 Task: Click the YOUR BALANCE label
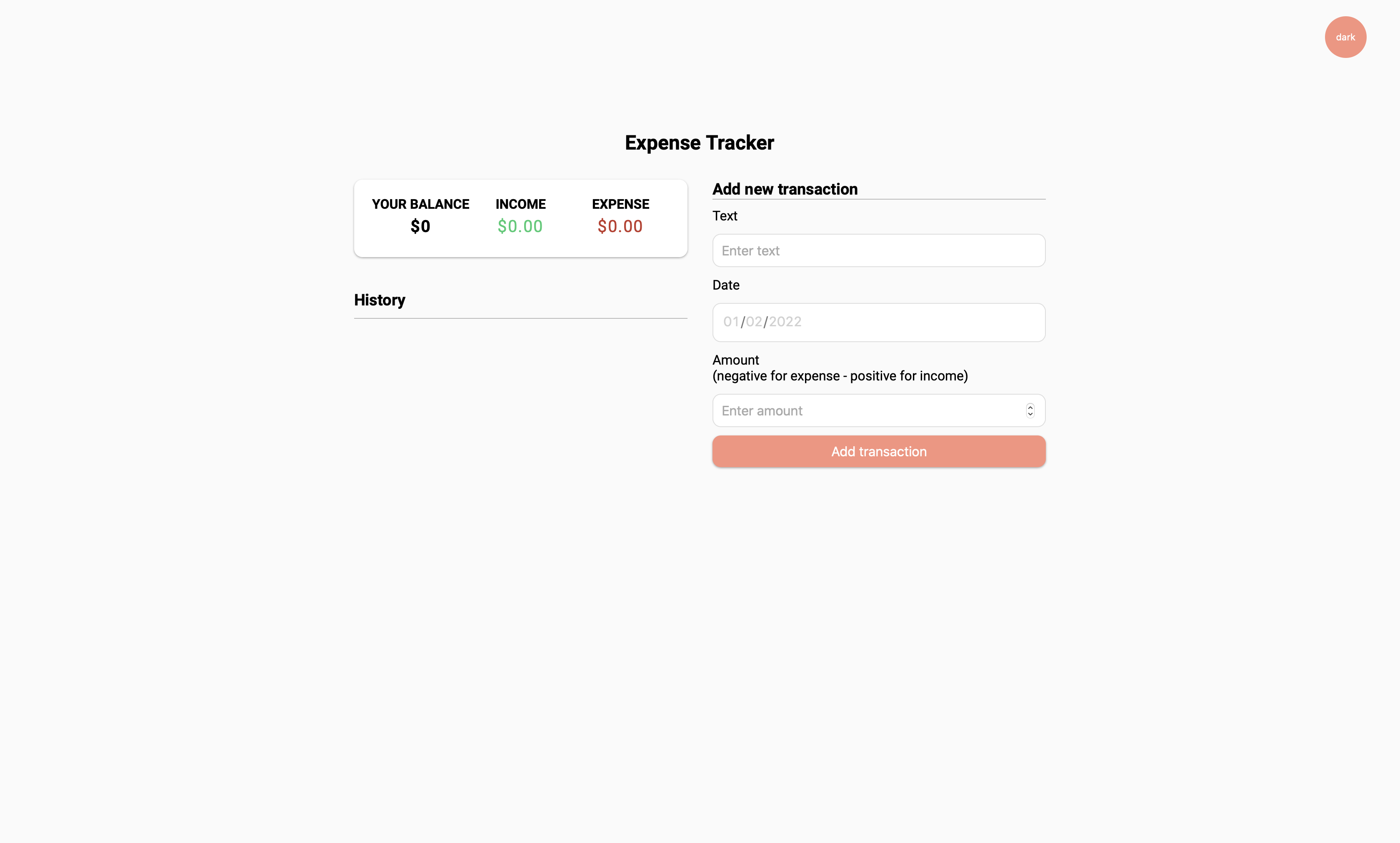[420, 204]
